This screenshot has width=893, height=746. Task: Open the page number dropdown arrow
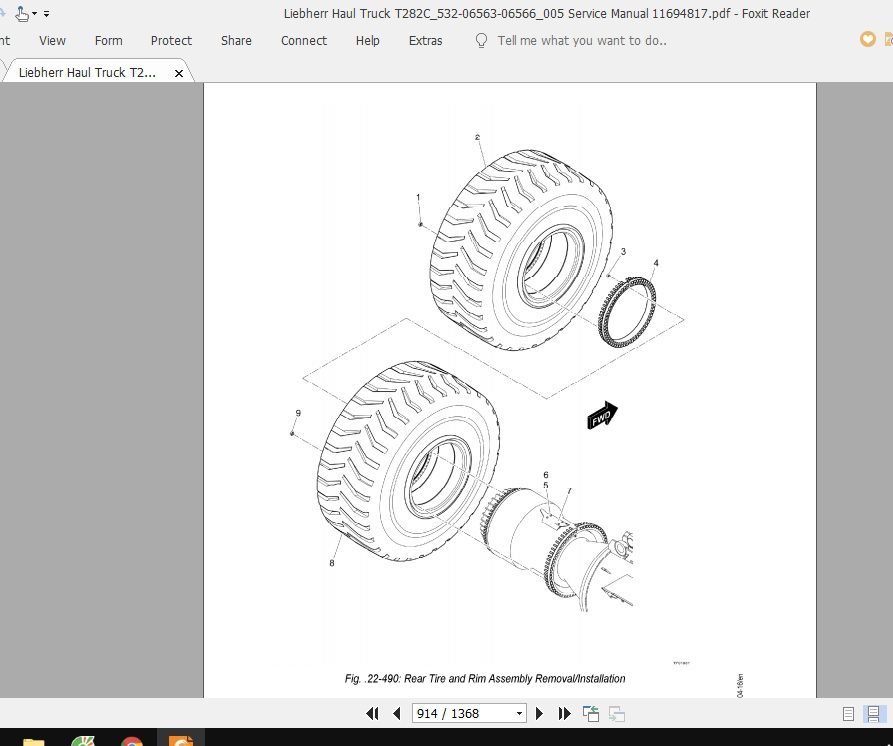pyautogui.click(x=519, y=714)
